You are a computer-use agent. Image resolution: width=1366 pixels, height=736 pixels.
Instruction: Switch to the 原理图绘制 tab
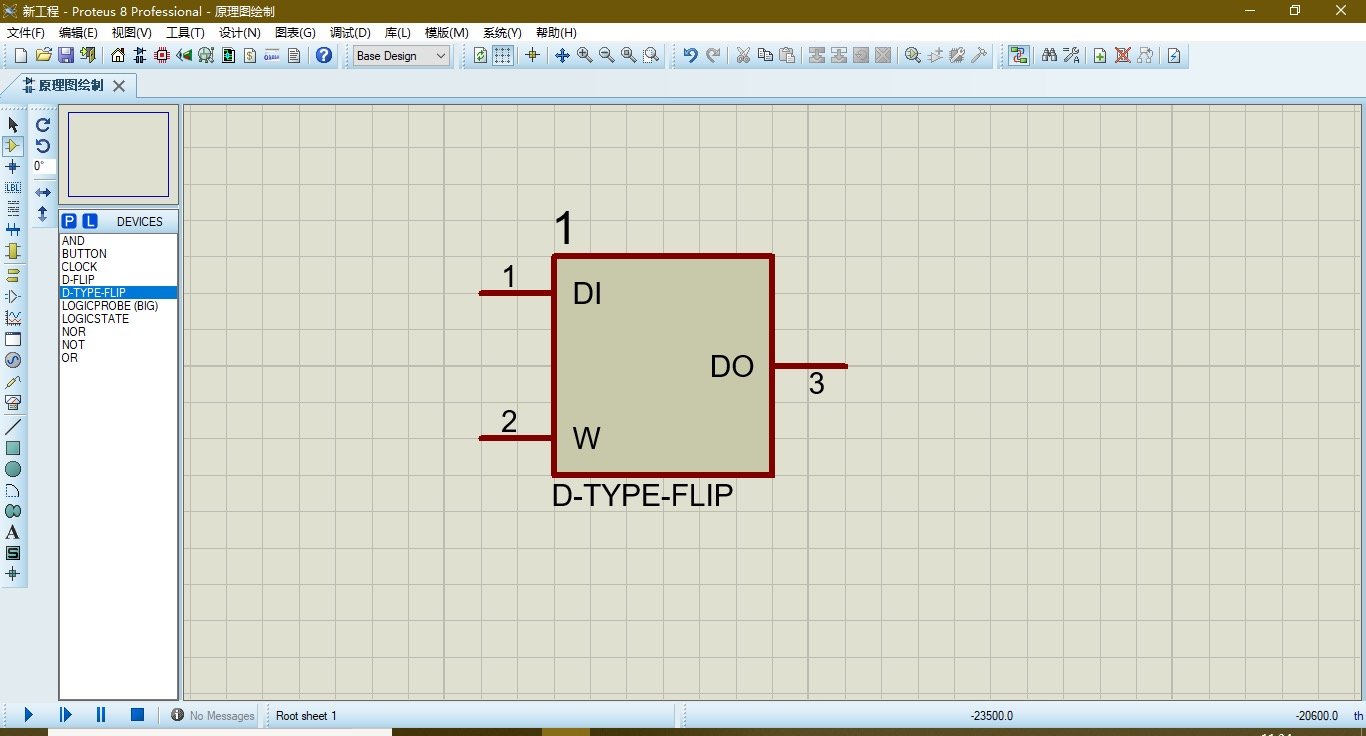click(70, 85)
